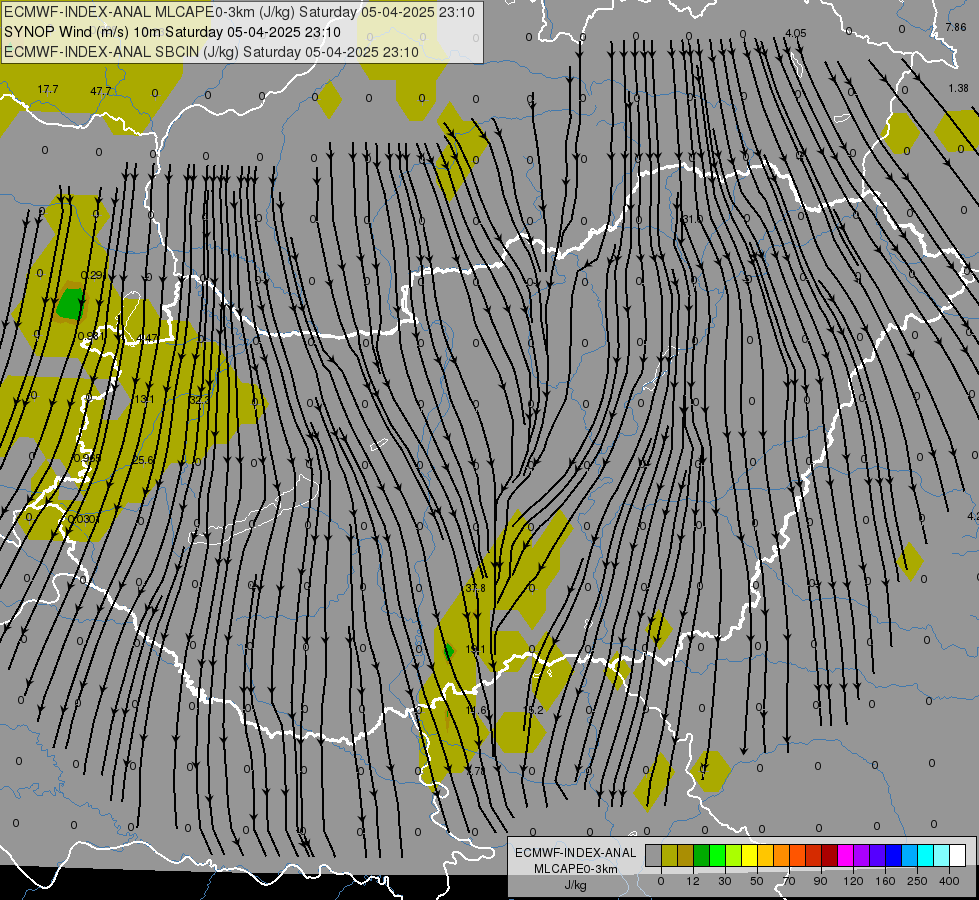Click the 1.38 value on the map

pos(958,88)
